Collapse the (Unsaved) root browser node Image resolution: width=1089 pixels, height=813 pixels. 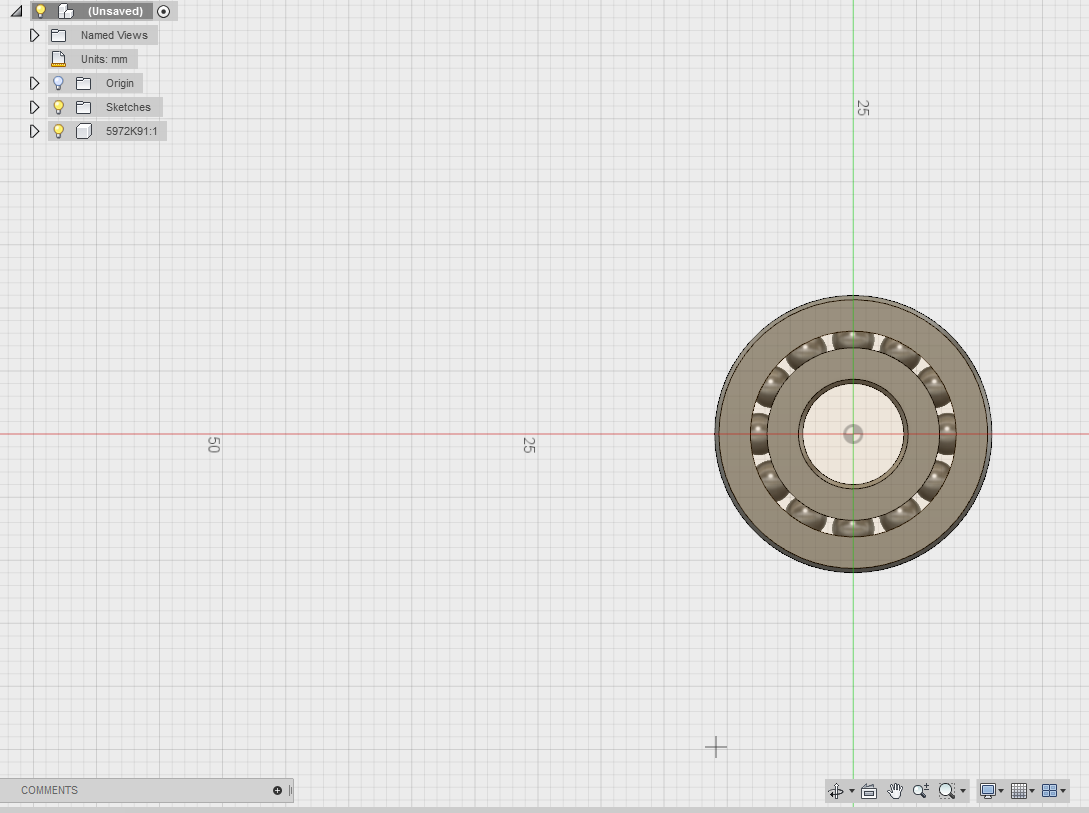[16, 11]
